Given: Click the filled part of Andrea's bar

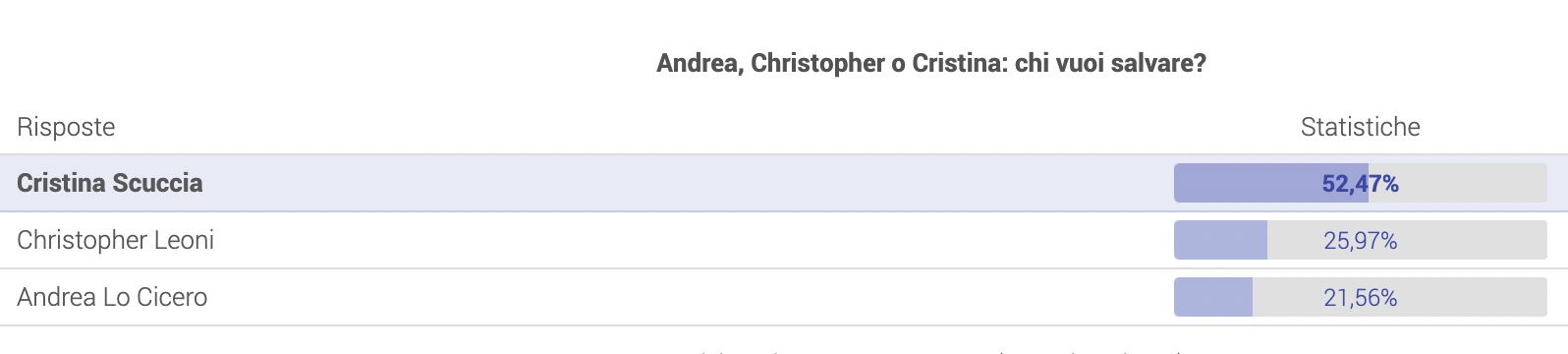Looking at the screenshot, I should point(1213,297).
